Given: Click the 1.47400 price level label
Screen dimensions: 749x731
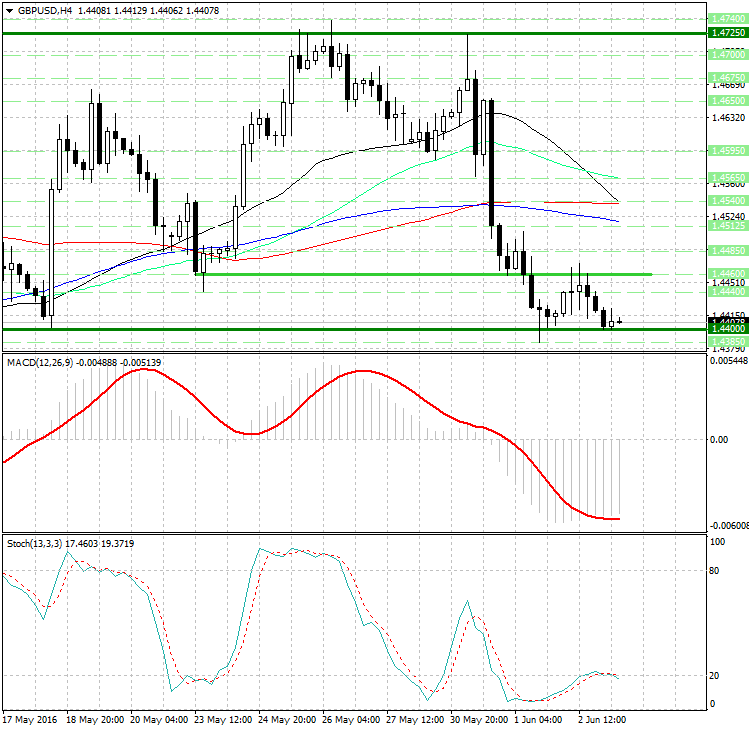Looking at the screenshot, I should point(728,19).
